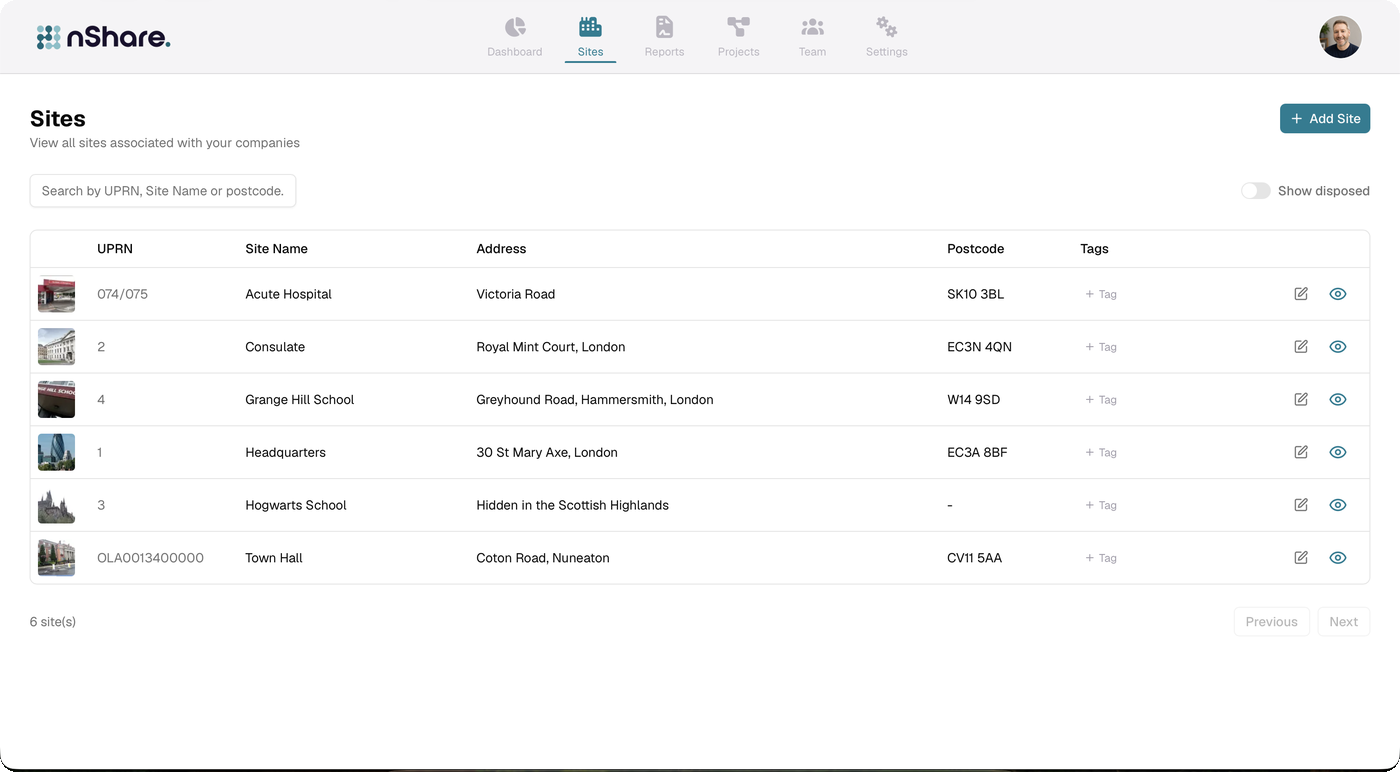
Task: View the Acute Hospital site via eye icon
Action: point(1338,294)
